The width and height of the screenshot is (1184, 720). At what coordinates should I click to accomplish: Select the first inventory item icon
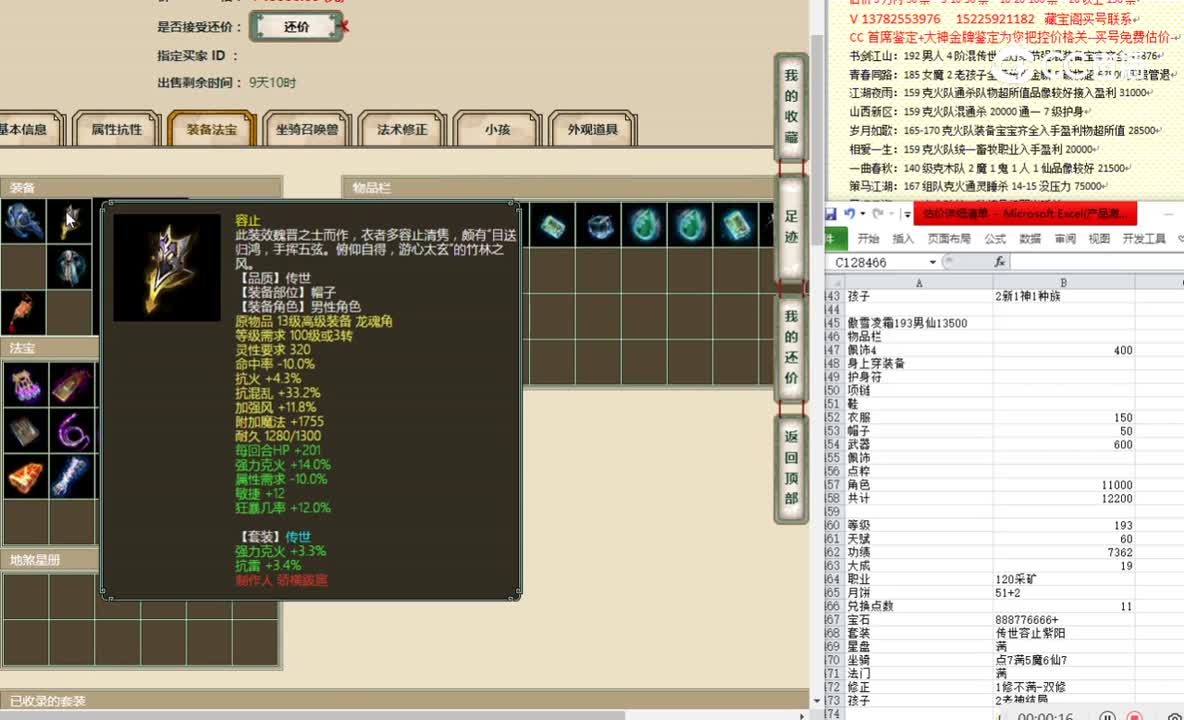(552, 225)
